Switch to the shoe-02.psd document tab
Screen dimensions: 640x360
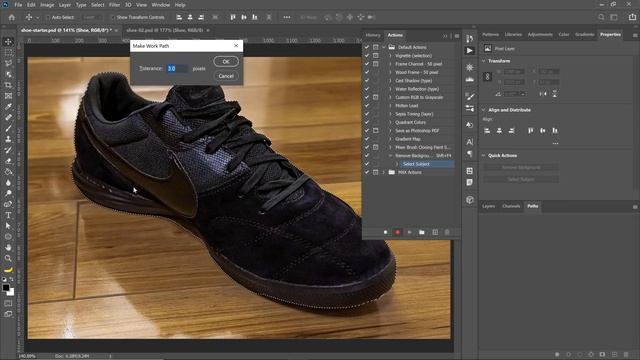(164, 30)
